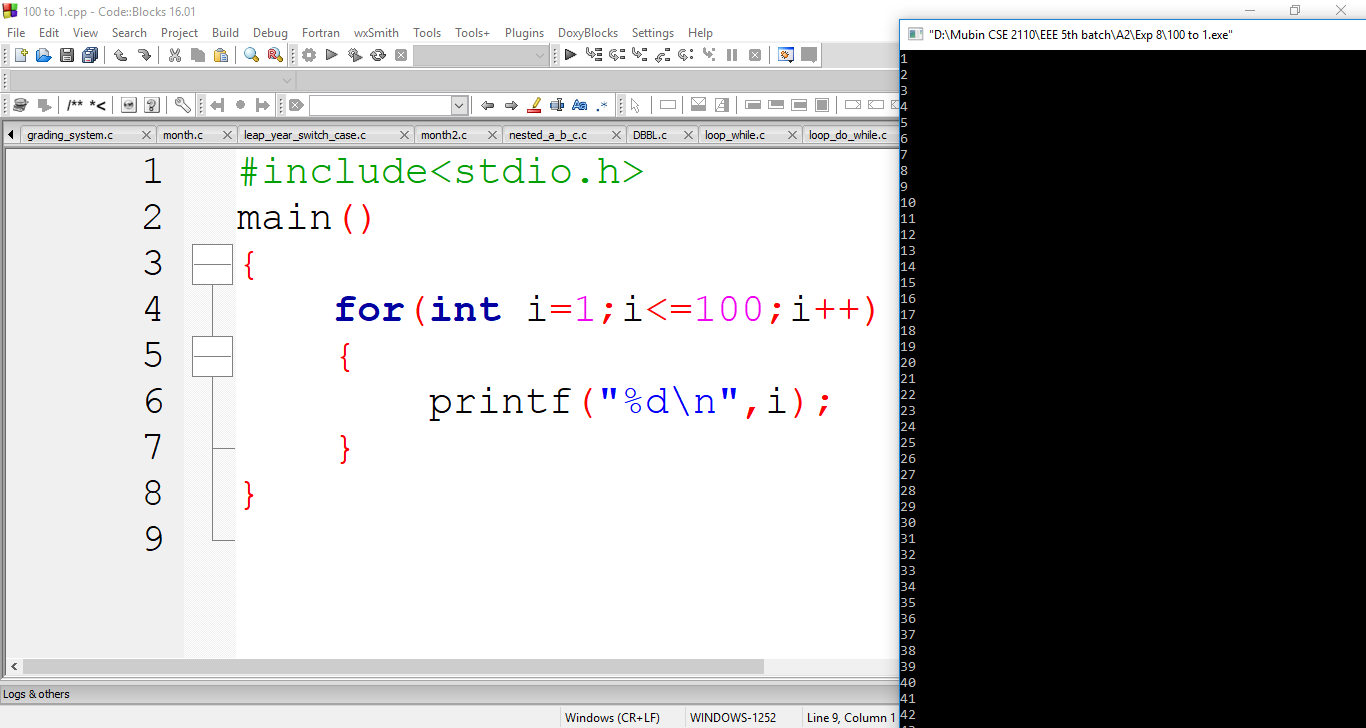Expand the Logs & others panel
The height and width of the screenshot is (728, 1366).
pyautogui.click(x=37, y=693)
